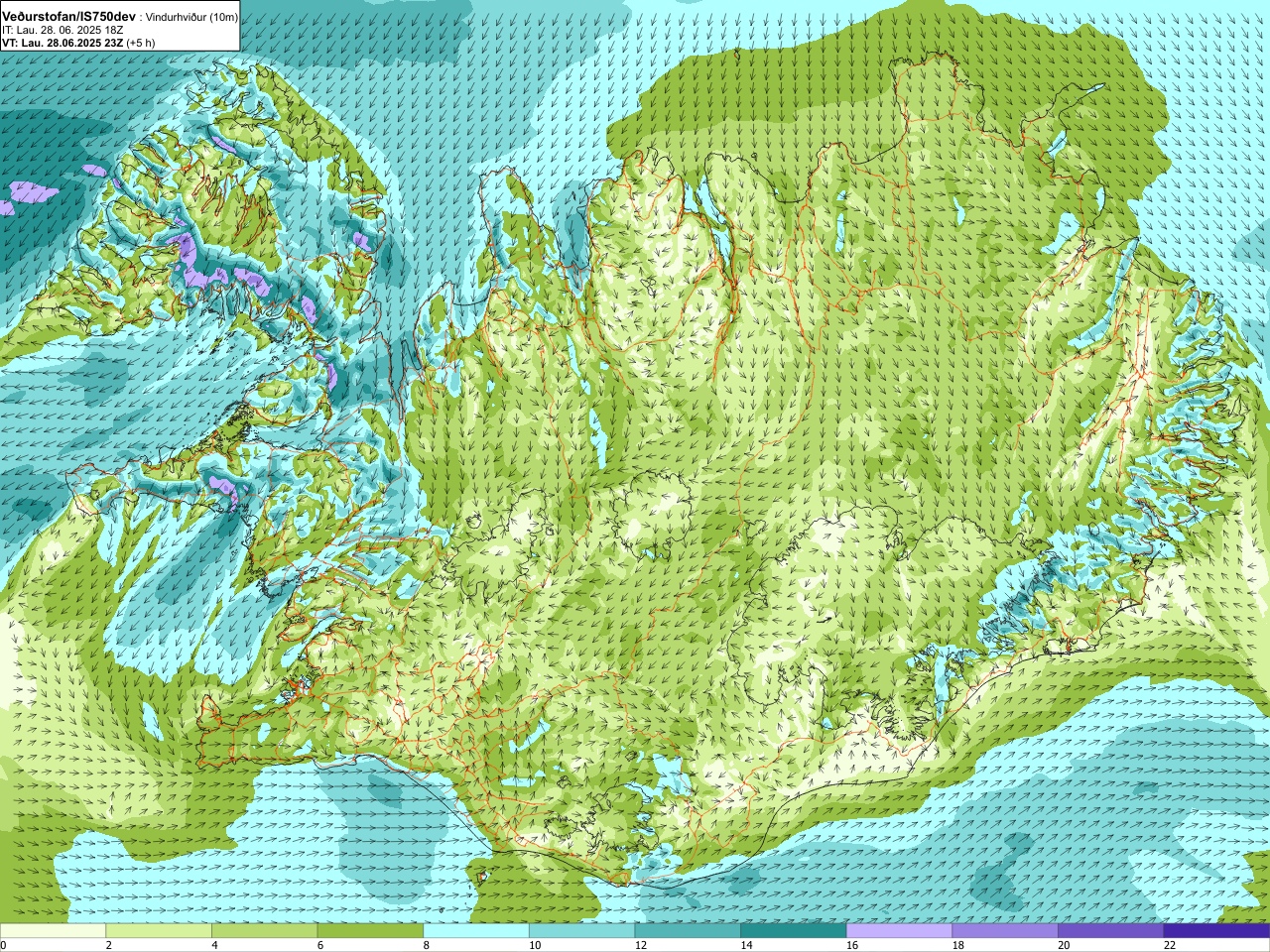Click the legend value 0

3,945
